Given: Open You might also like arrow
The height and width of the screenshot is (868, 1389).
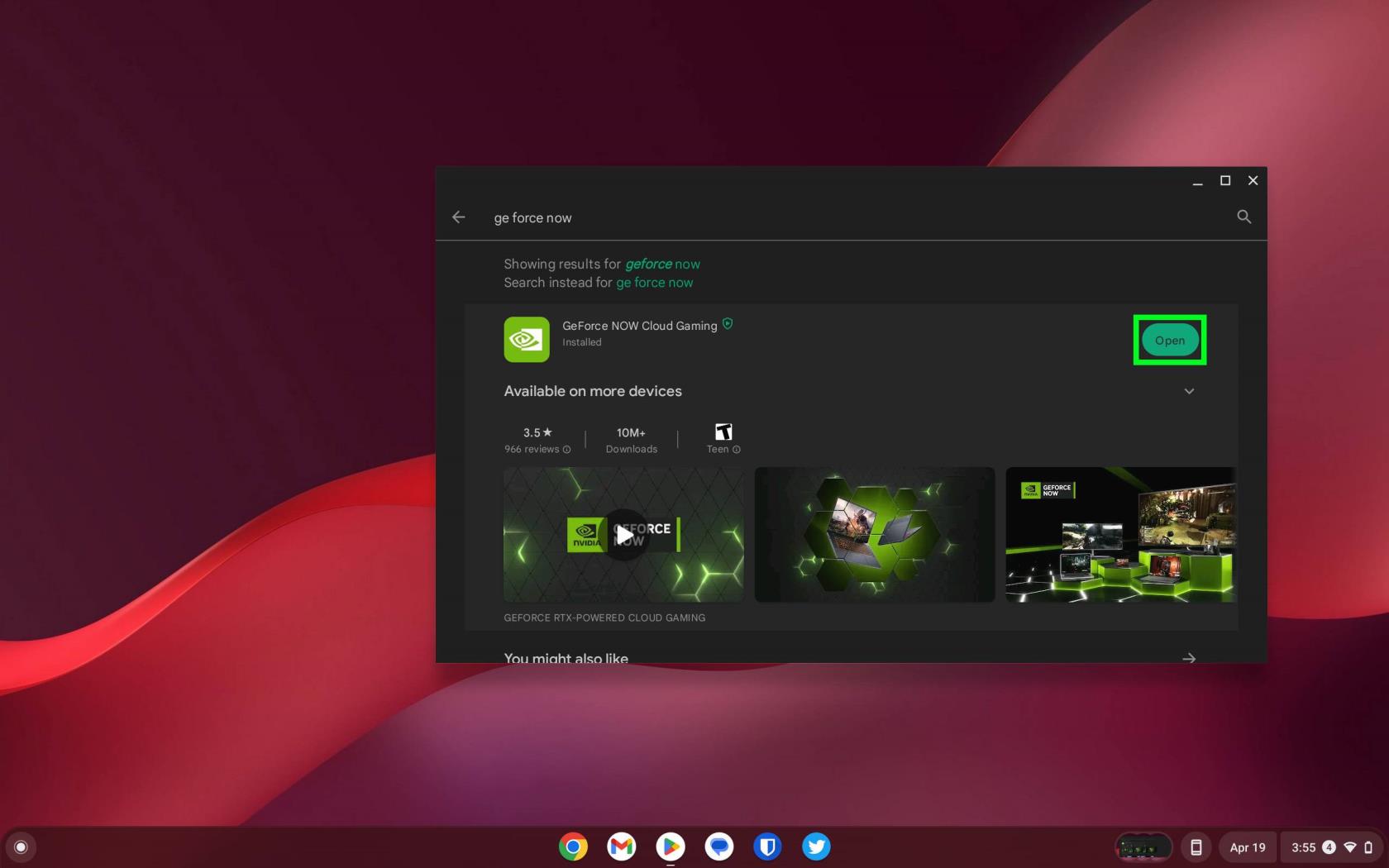Looking at the screenshot, I should click(1189, 659).
